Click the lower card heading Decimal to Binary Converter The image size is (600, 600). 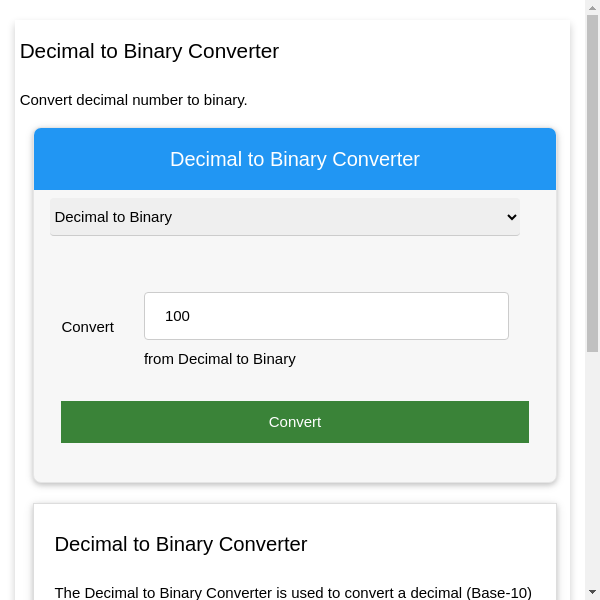click(180, 544)
